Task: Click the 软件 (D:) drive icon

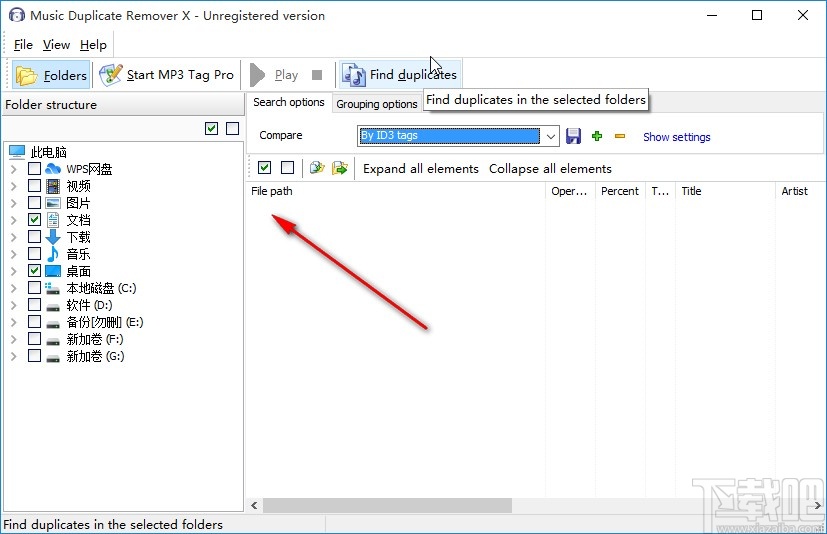Action: click(53, 306)
